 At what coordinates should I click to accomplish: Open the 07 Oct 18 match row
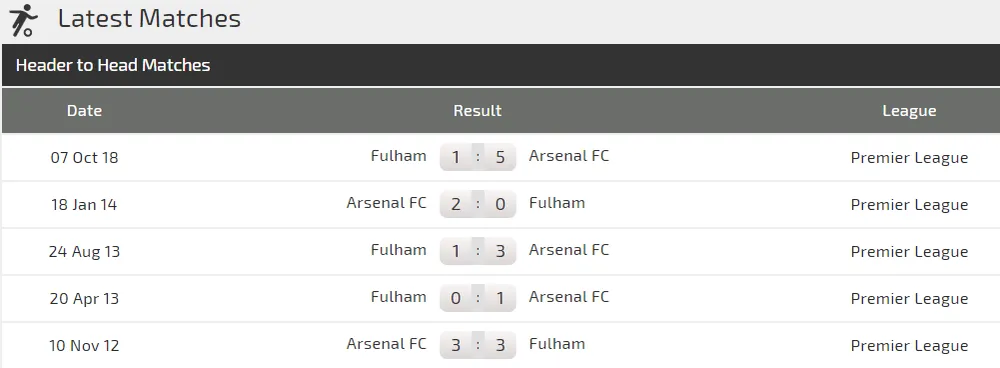(x=501, y=157)
